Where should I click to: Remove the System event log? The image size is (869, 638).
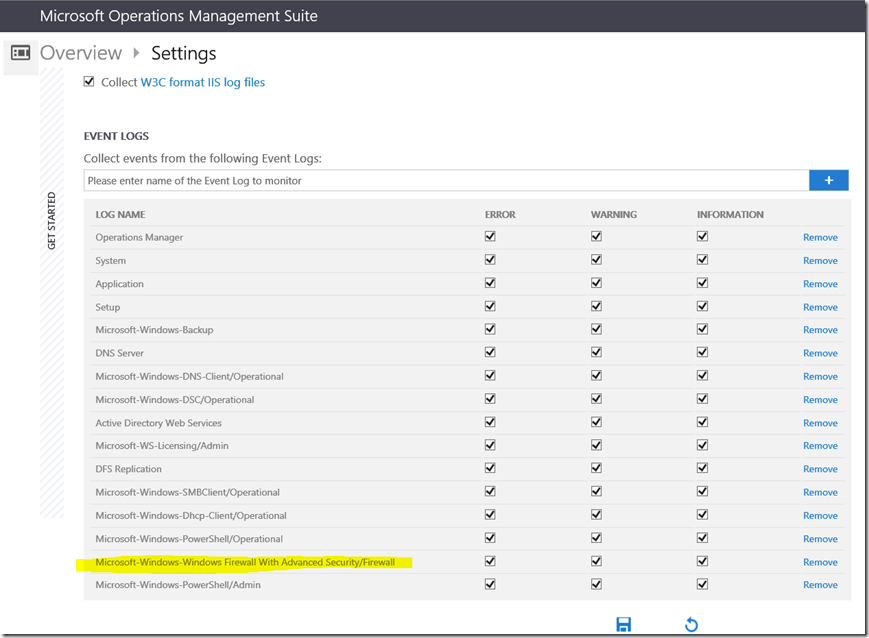[x=820, y=261]
